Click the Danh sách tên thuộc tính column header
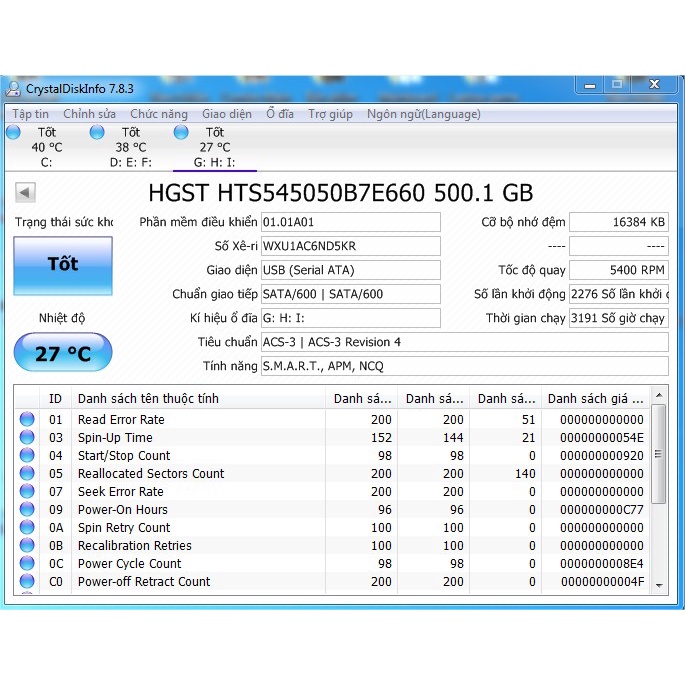 tap(199, 398)
